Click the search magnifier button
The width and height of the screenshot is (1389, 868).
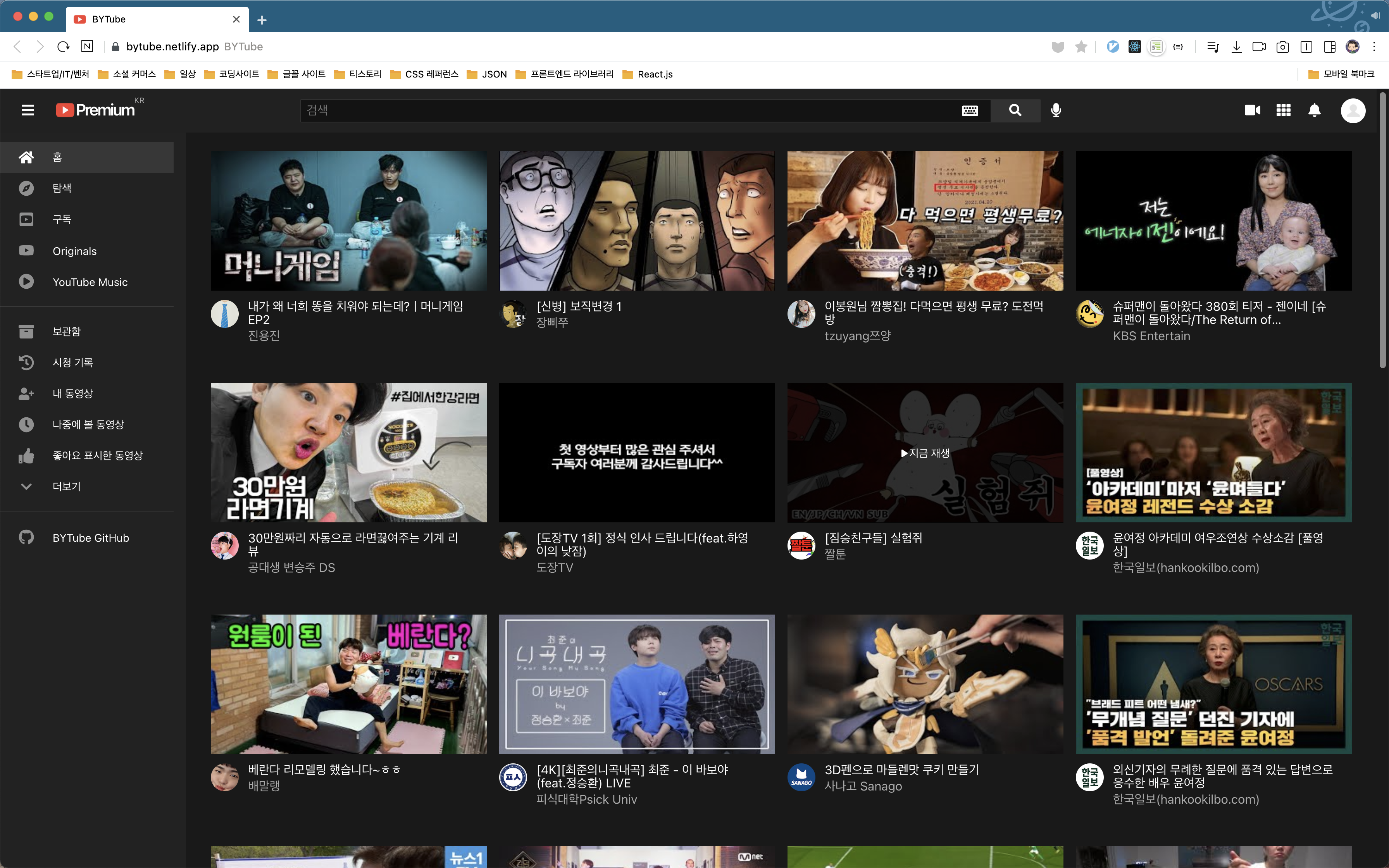(x=1015, y=110)
